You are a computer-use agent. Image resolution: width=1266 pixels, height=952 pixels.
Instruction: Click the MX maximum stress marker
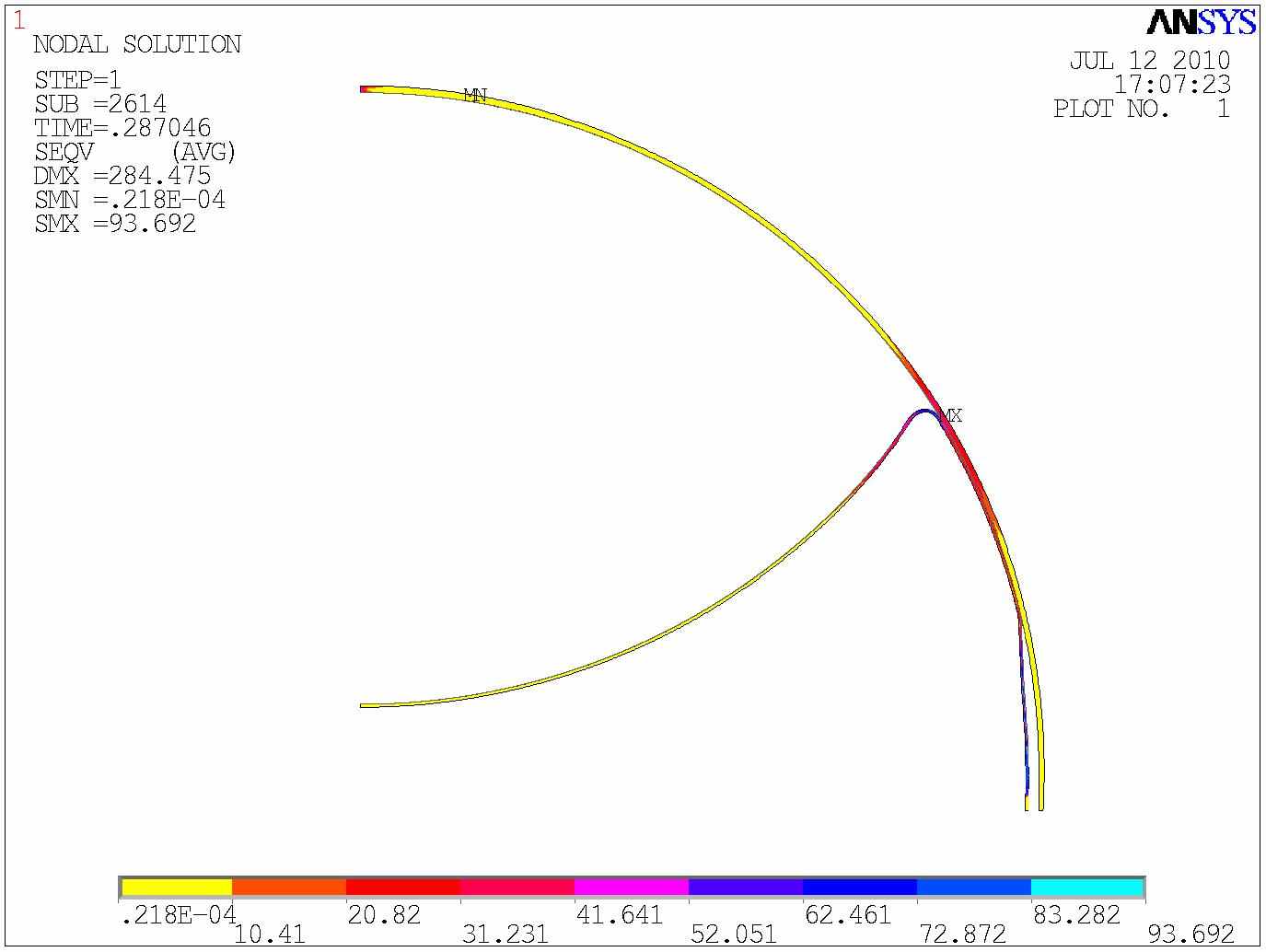[x=952, y=416]
